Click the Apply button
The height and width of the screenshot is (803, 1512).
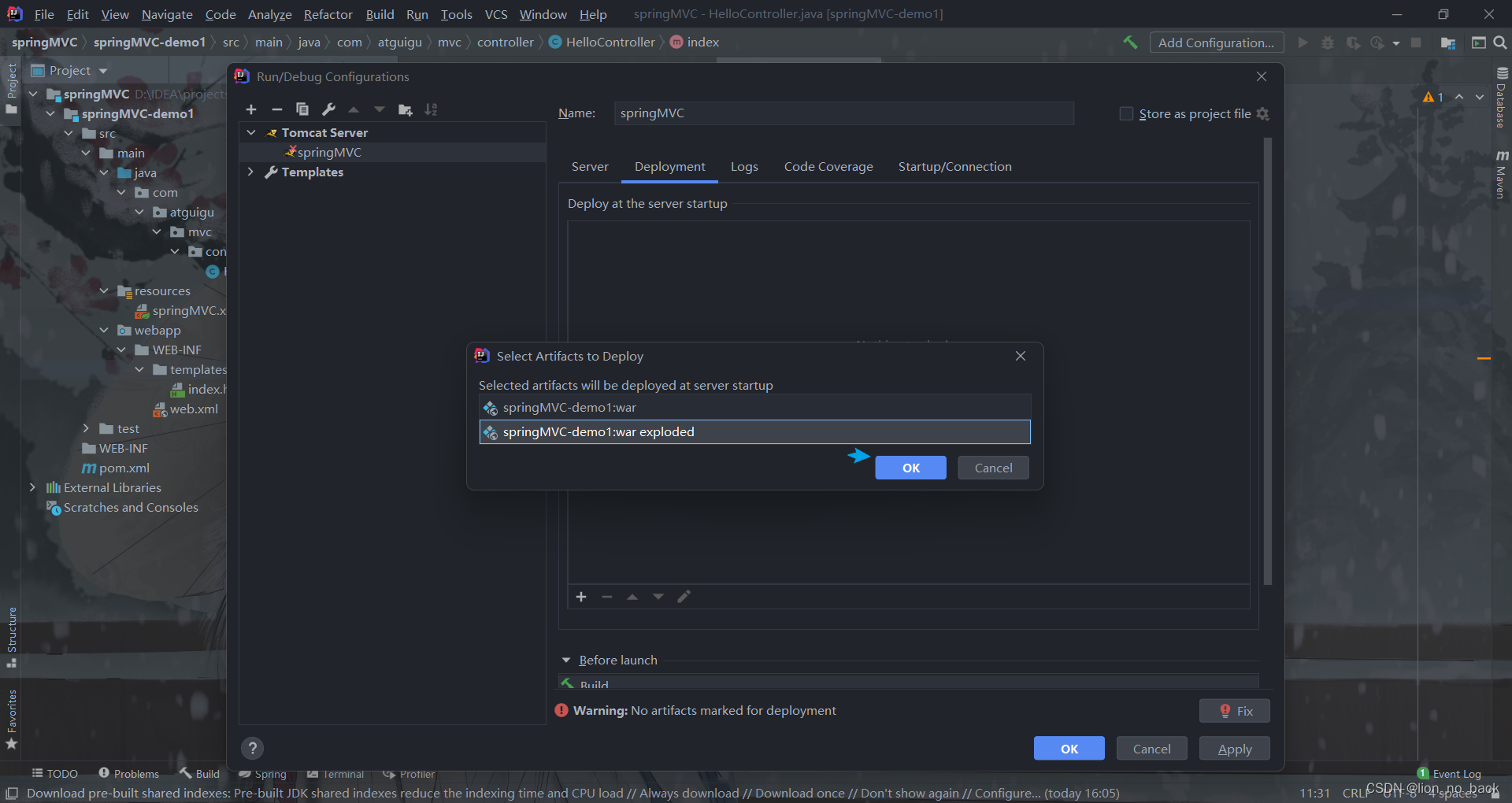(x=1235, y=749)
